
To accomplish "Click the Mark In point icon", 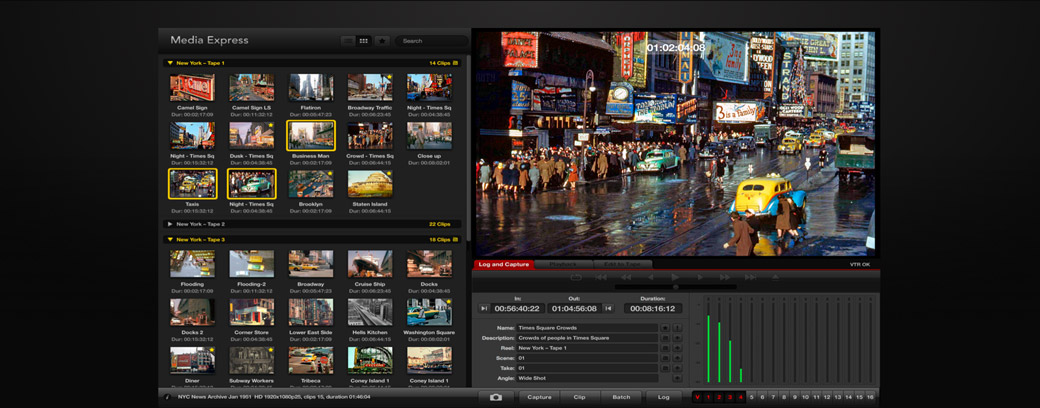I will click(x=484, y=309).
